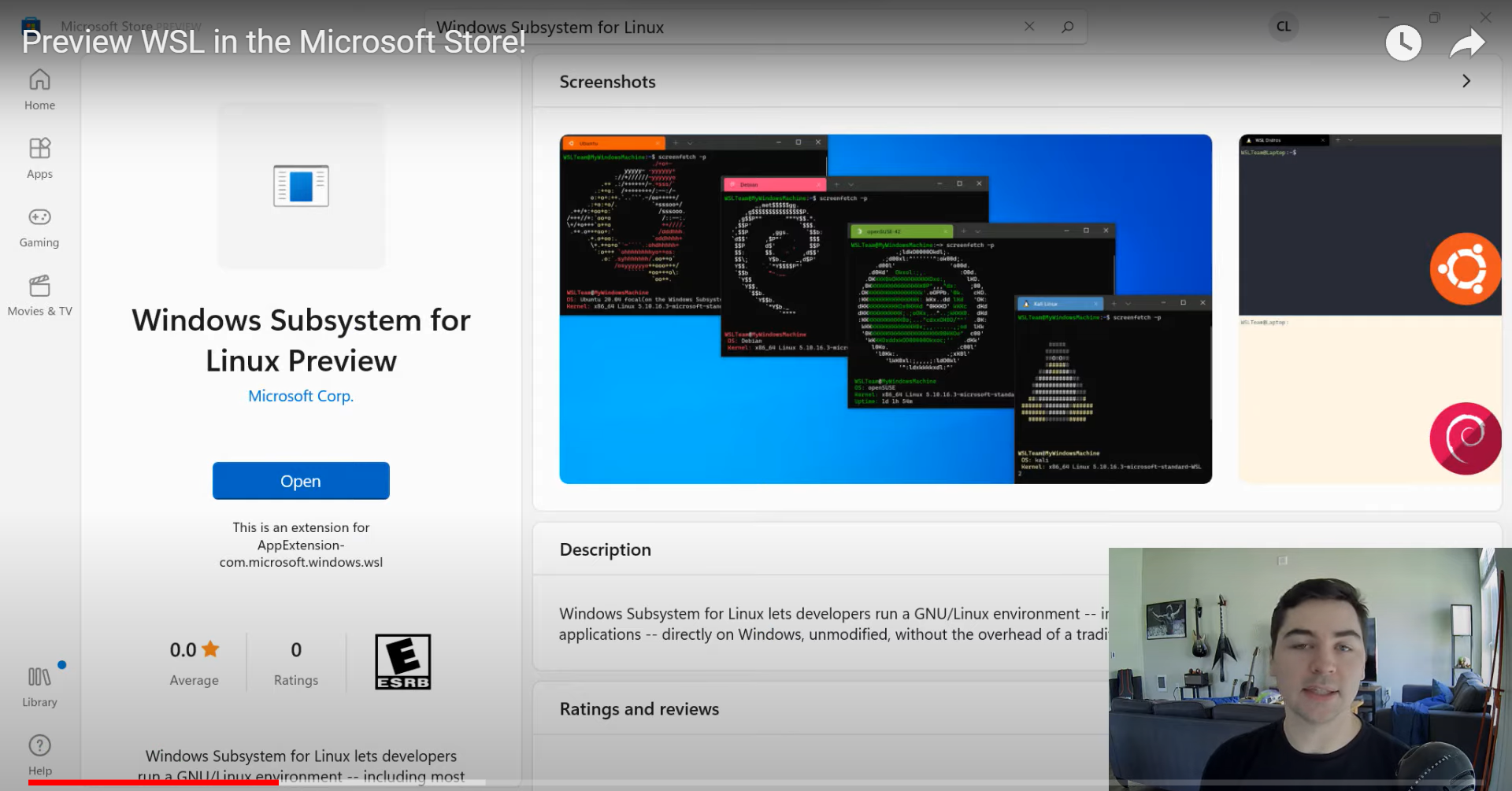Click the search magnifier icon

pos(1067,27)
